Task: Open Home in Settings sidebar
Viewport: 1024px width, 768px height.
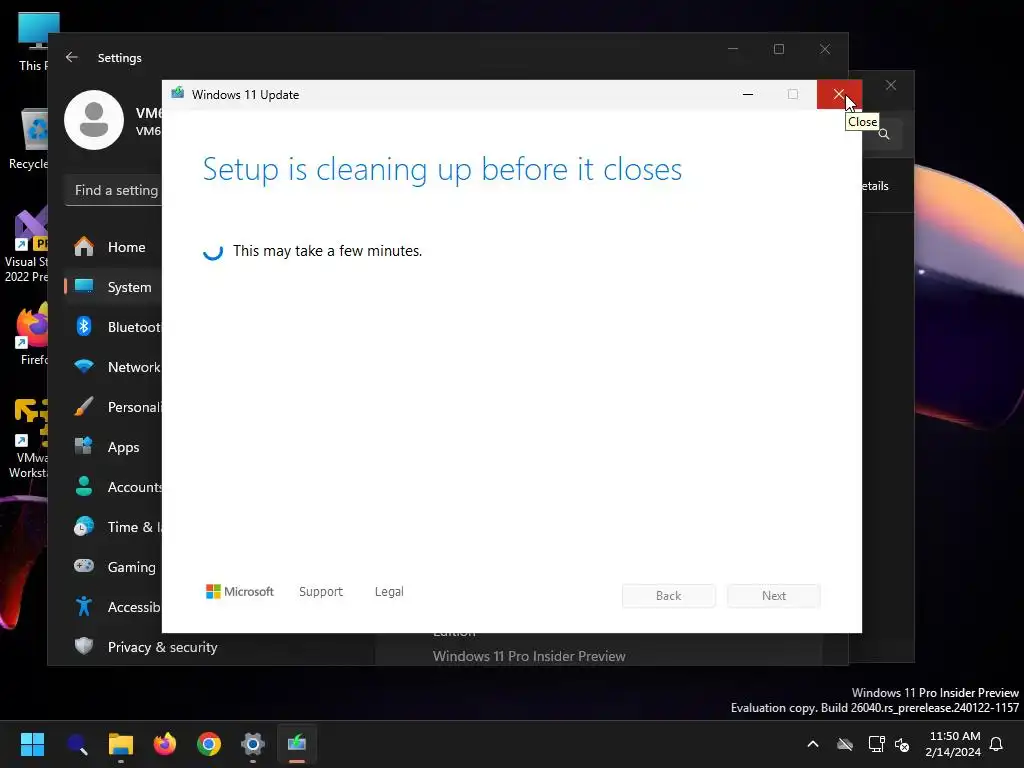Action: pyautogui.click(x=113, y=247)
